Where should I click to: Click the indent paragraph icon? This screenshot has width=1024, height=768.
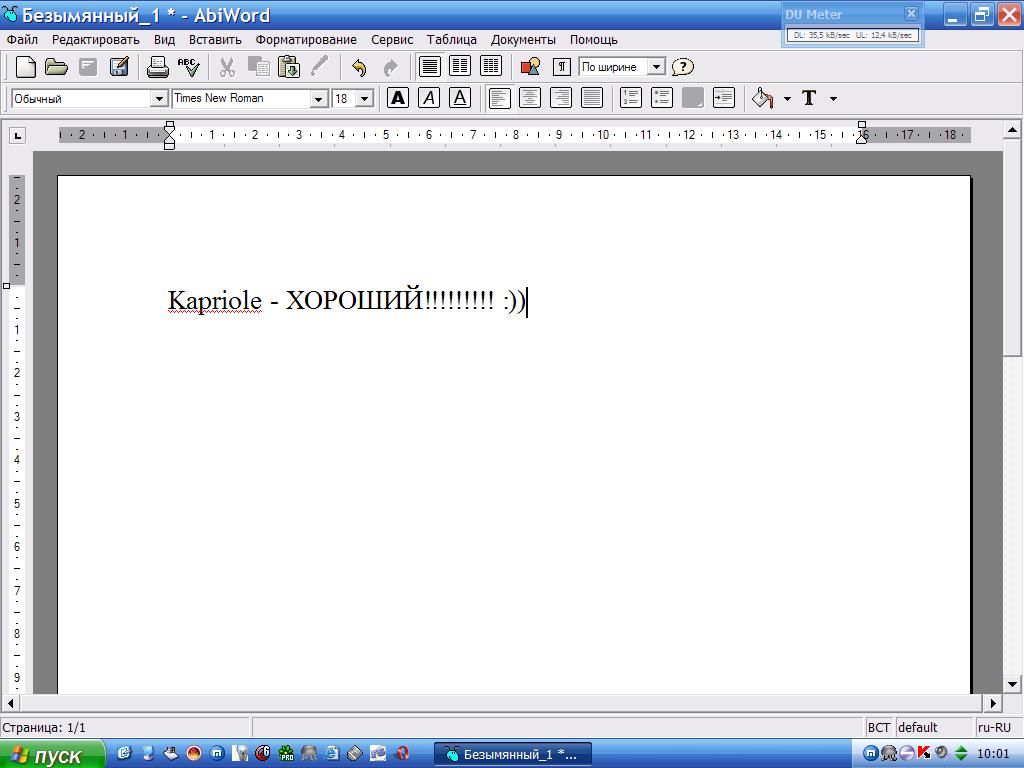(x=724, y=98)
